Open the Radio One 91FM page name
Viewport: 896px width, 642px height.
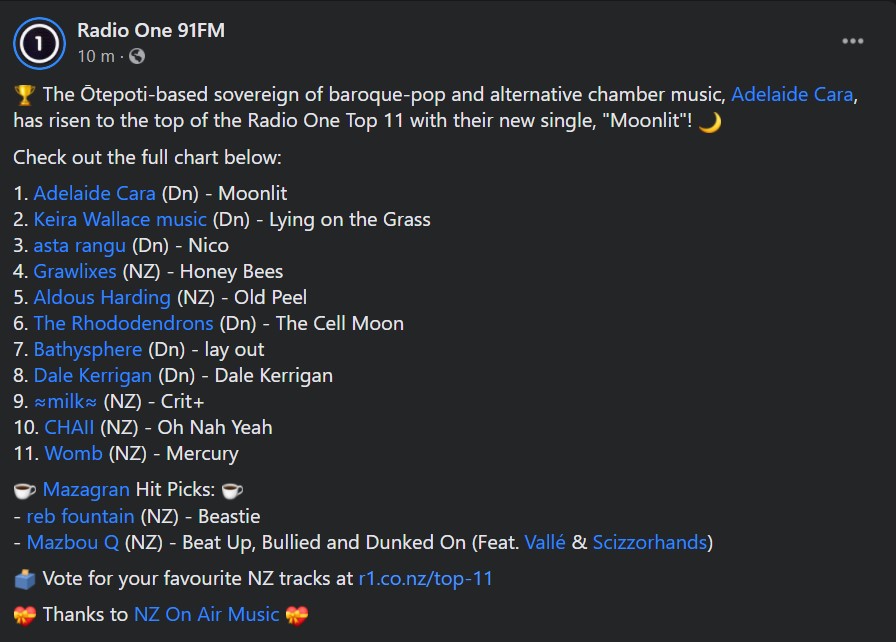point(151,31)
